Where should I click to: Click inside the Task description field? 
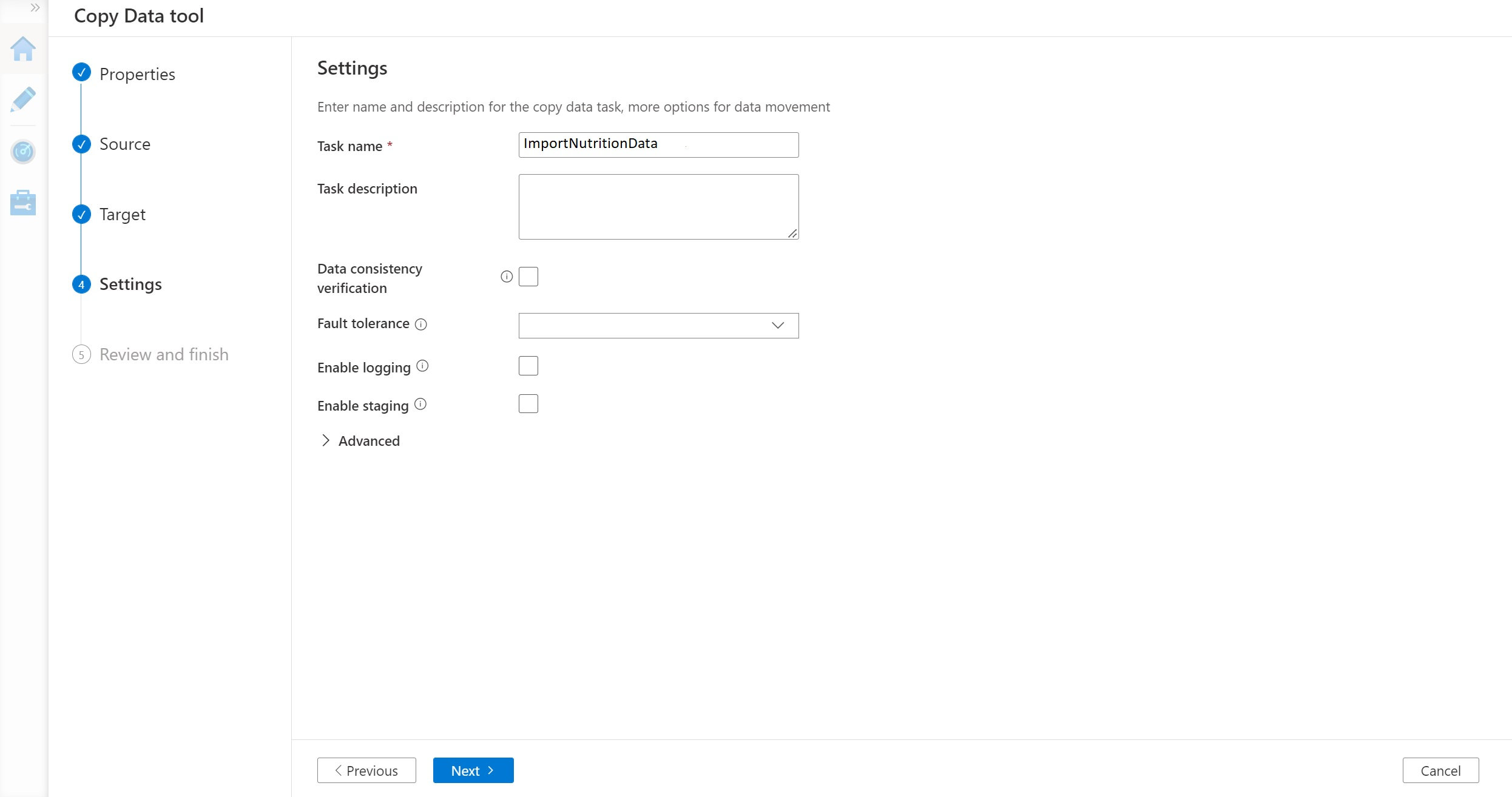(658, 206)
